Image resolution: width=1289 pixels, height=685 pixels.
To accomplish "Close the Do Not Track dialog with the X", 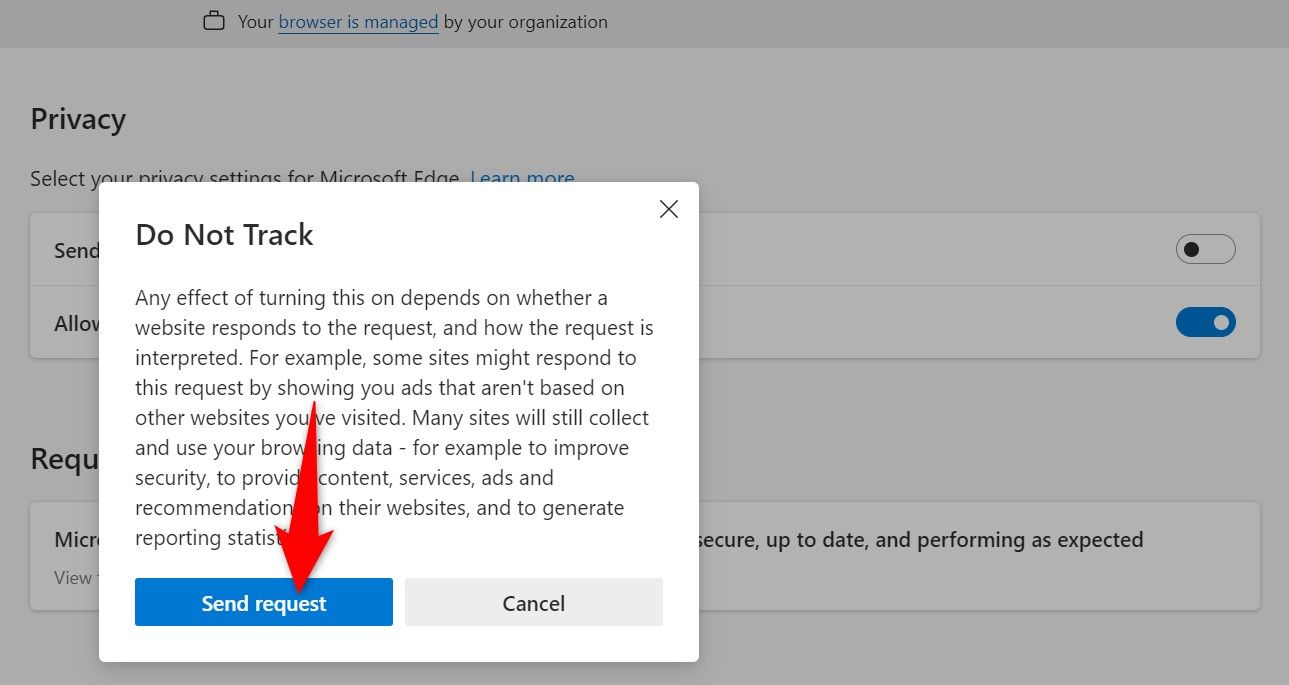I will 668,209.
